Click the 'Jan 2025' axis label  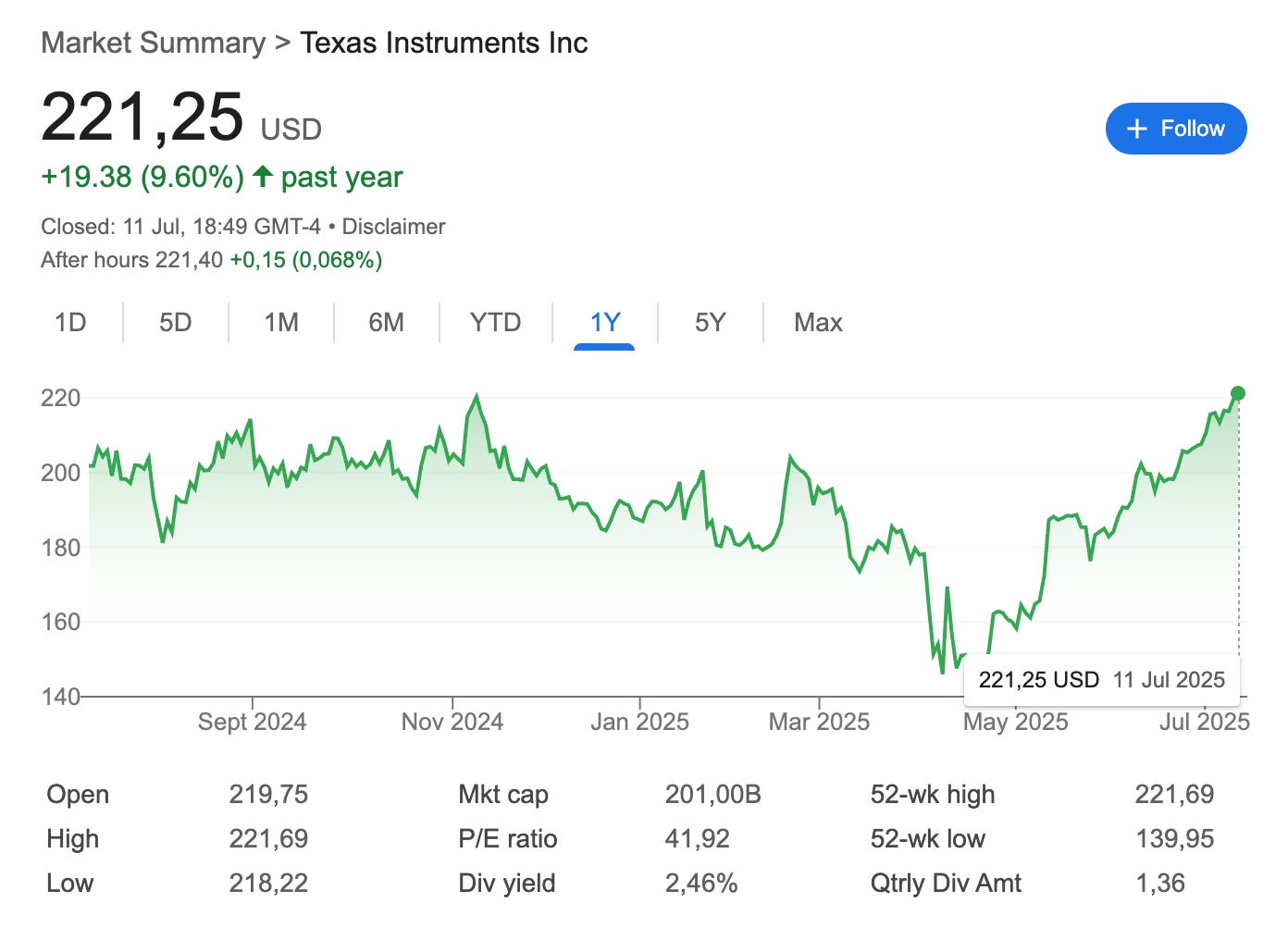639,723
